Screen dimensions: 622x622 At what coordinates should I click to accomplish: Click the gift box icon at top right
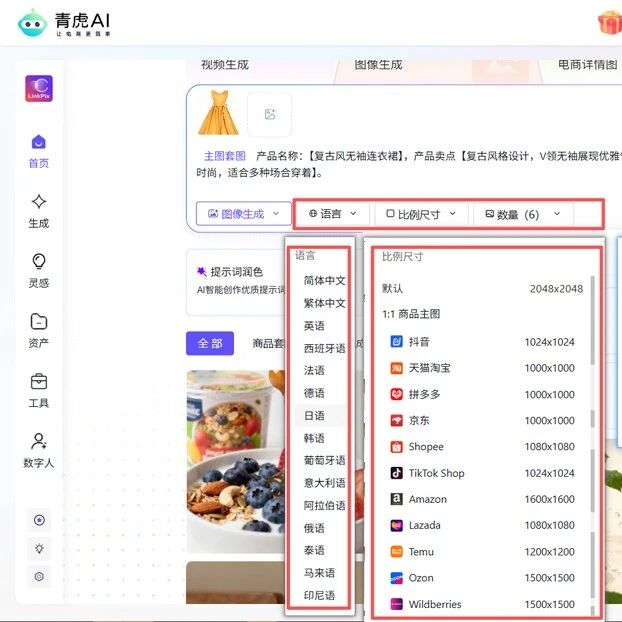610,23
